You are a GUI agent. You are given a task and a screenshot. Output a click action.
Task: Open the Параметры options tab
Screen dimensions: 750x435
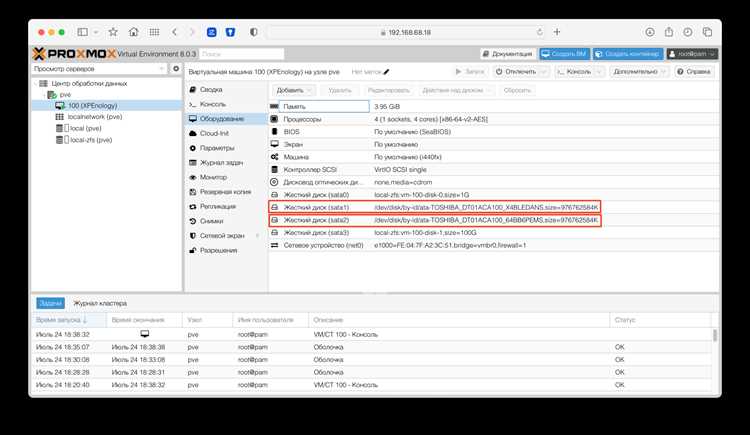(217, 148)
